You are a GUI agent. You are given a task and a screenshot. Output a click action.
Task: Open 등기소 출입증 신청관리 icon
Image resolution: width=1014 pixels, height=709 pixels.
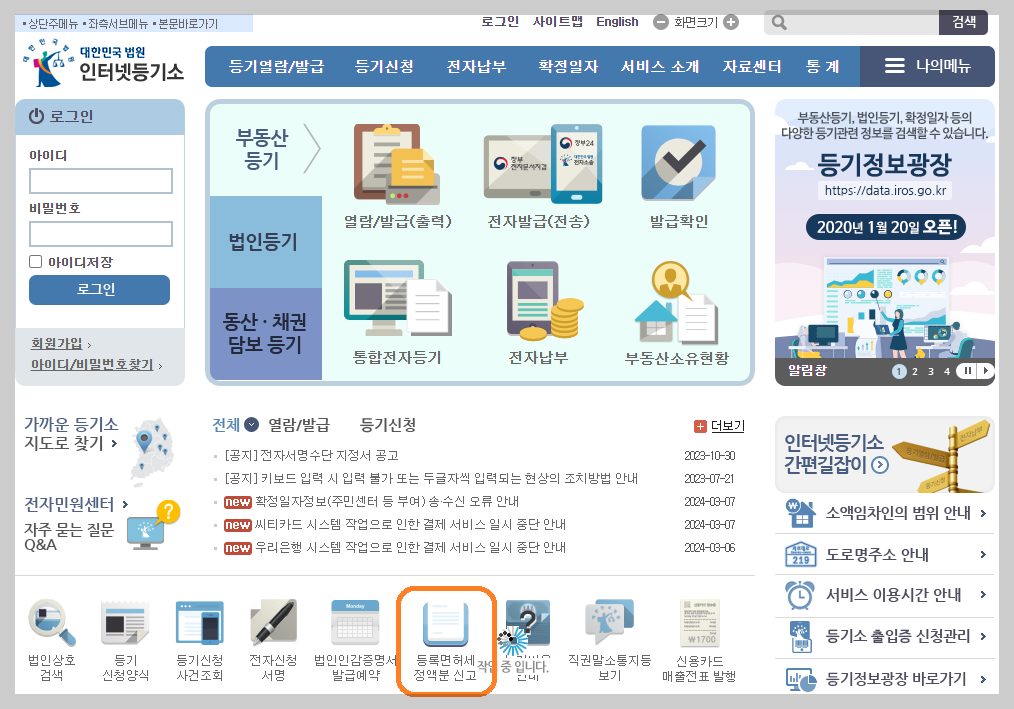tap(801, 637)
